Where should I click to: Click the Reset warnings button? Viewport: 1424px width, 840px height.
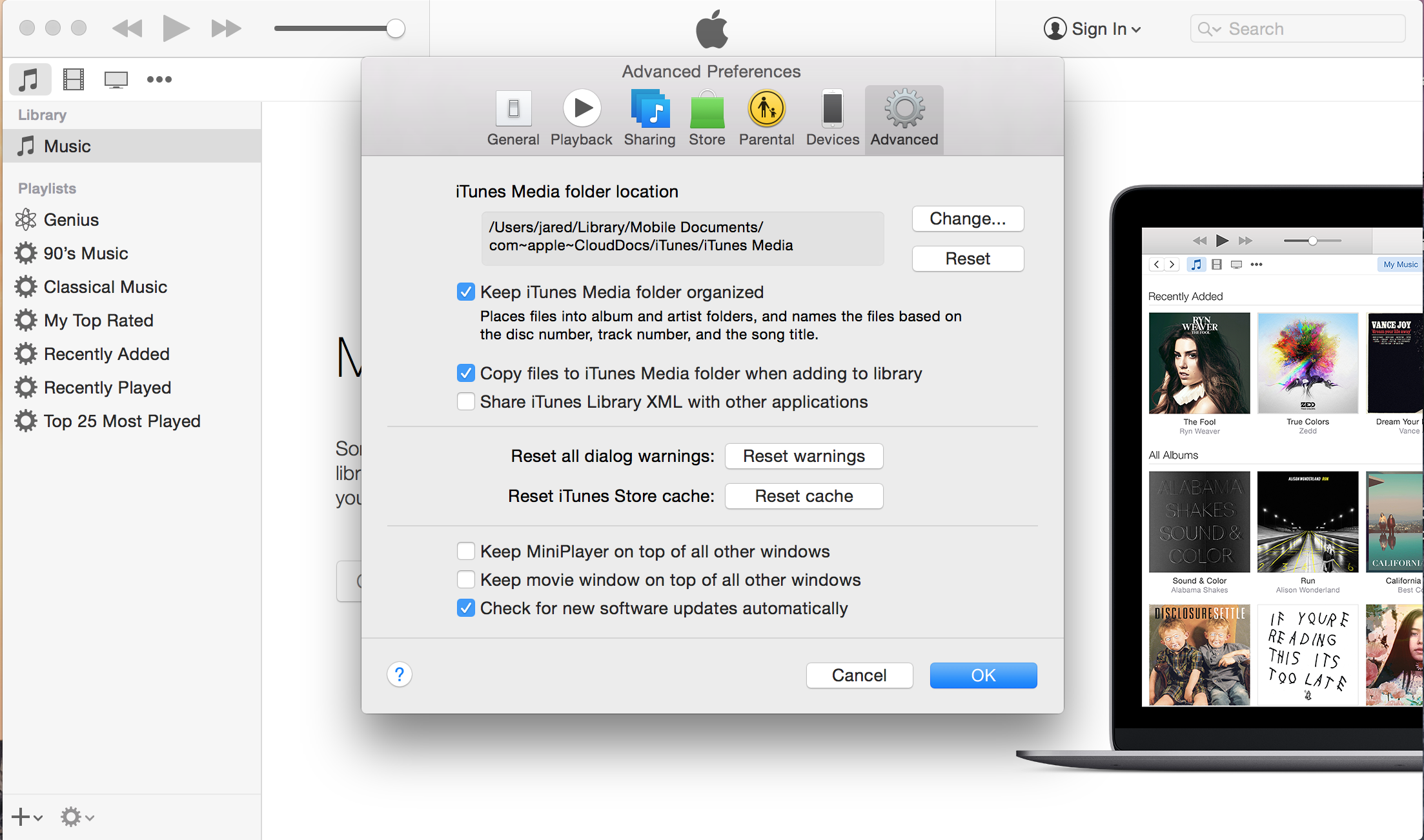coord(804,456)
